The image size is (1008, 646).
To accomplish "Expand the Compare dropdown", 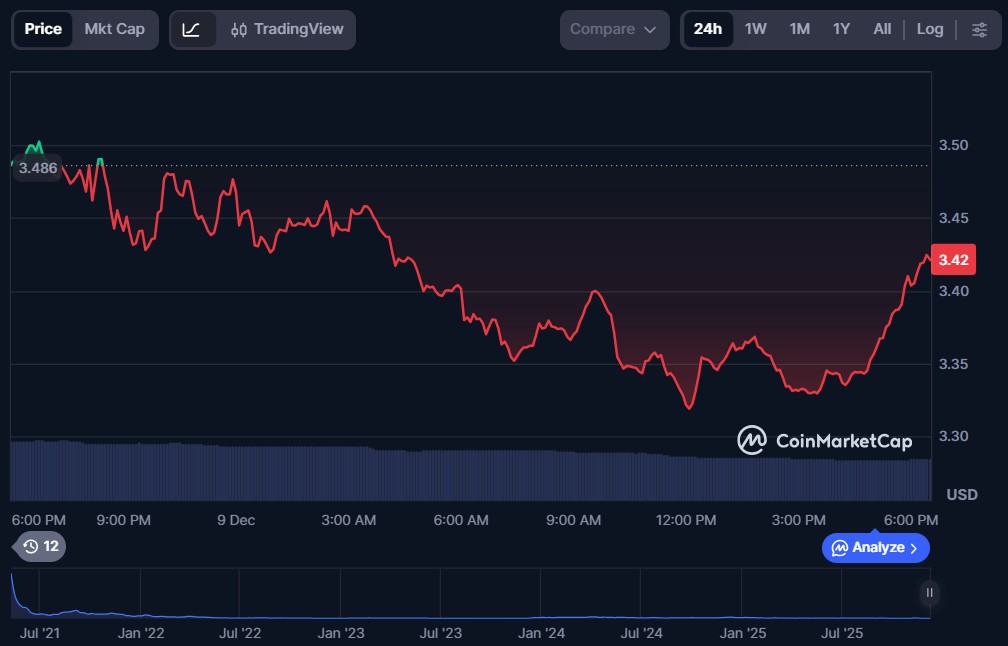I will pyautogui.click(x=614, y=29).
